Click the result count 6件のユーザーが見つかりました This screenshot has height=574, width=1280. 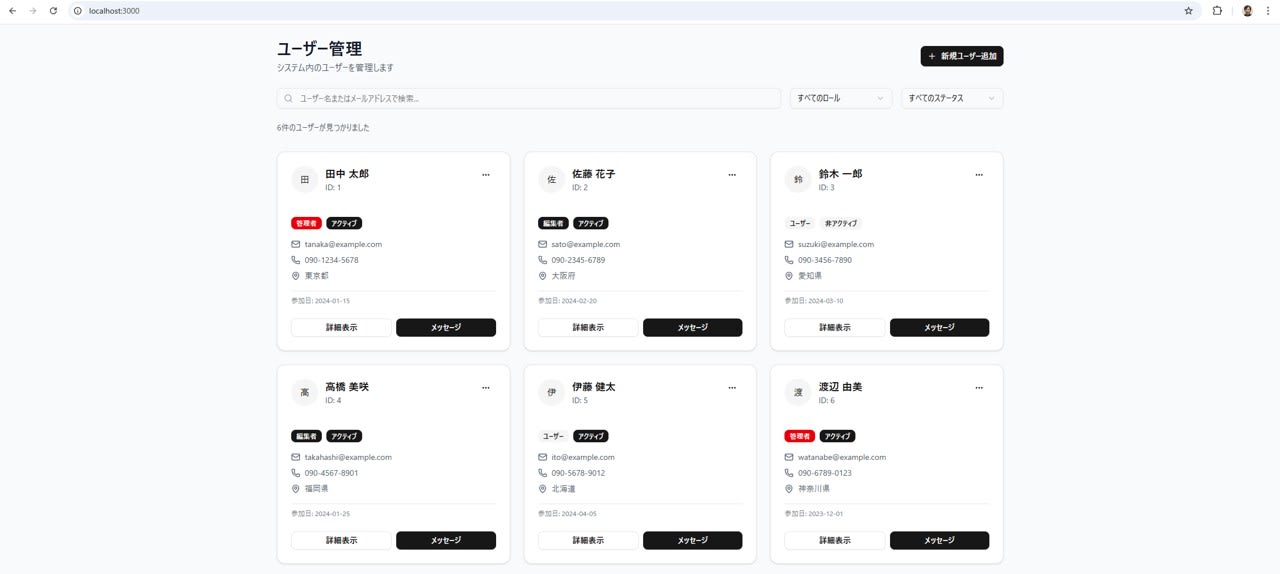click(323, 128)
